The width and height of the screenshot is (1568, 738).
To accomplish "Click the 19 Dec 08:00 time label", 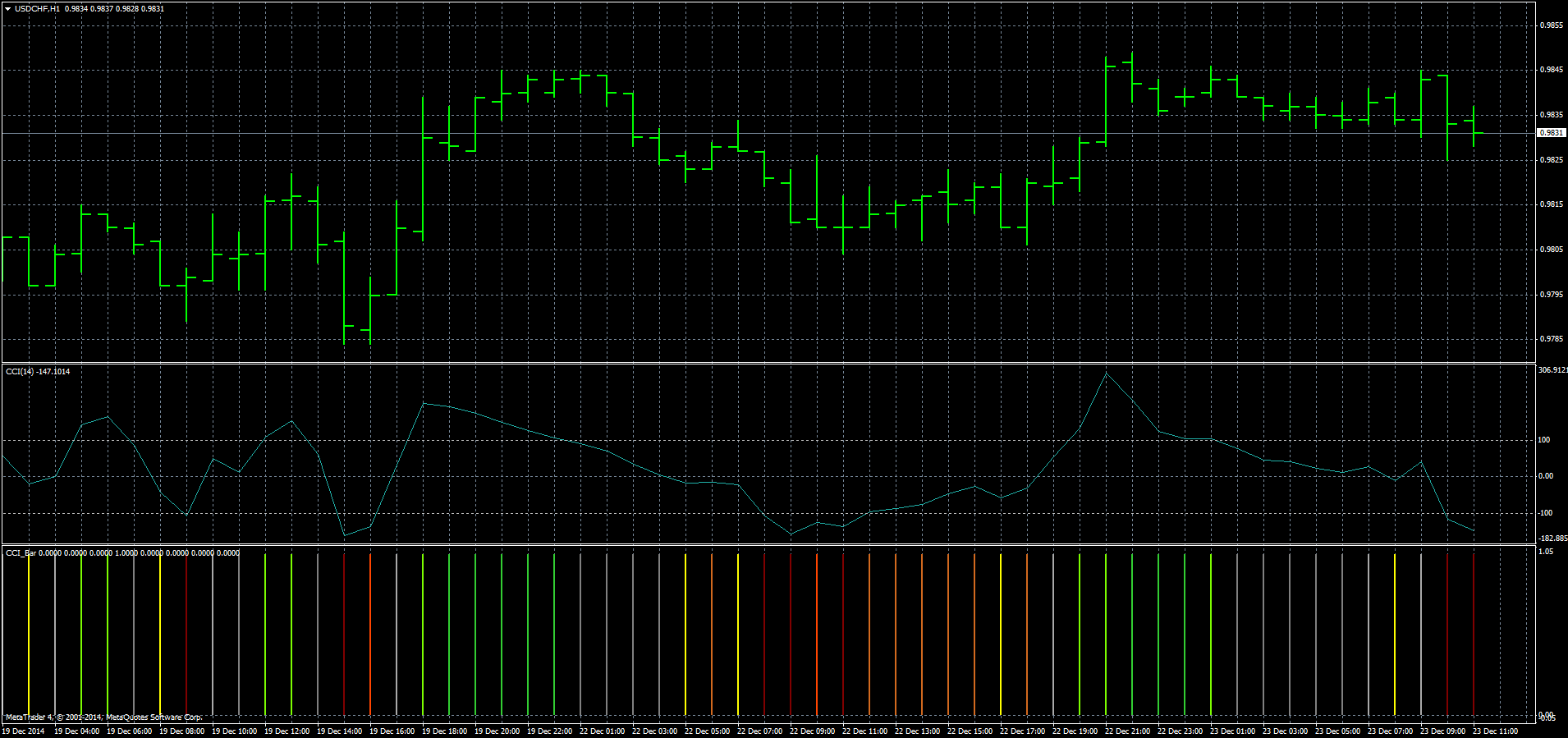I will 181,731.
